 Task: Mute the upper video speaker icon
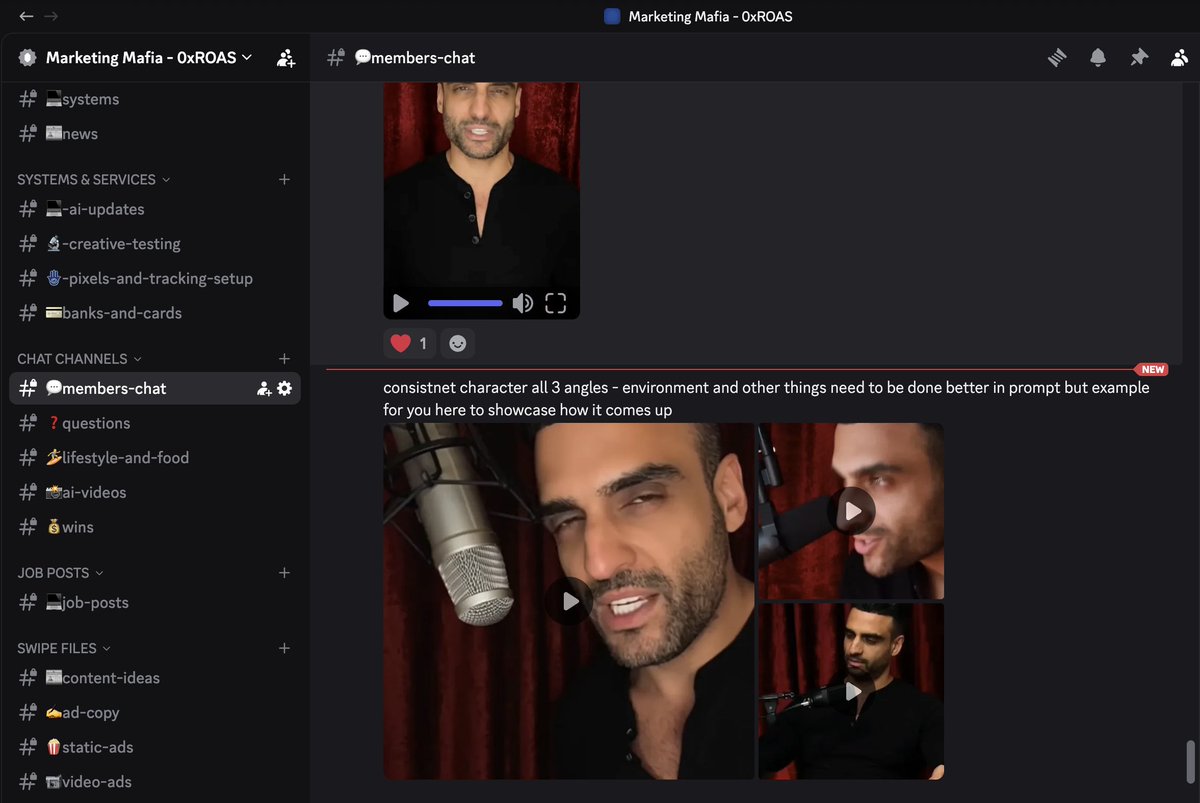522,303
